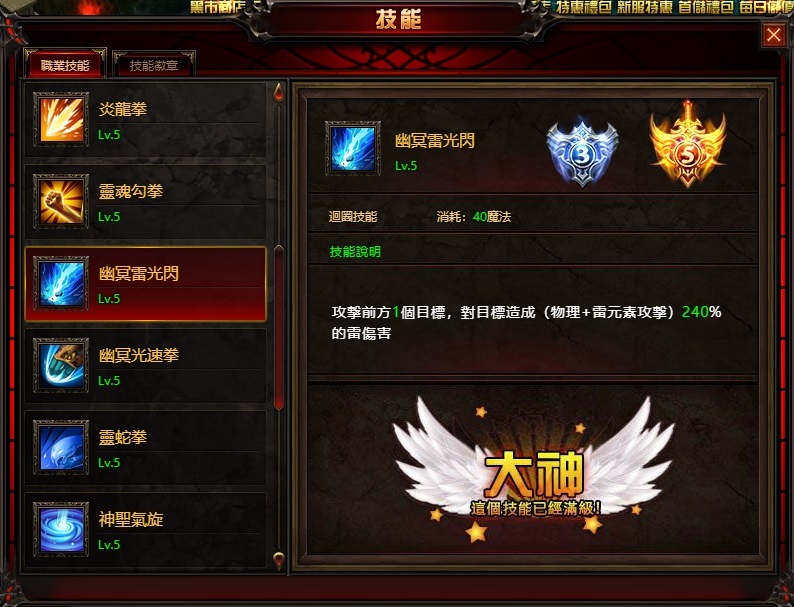Click the skill list scroll-up arrow
794x607 pixels.
[279, 93]
